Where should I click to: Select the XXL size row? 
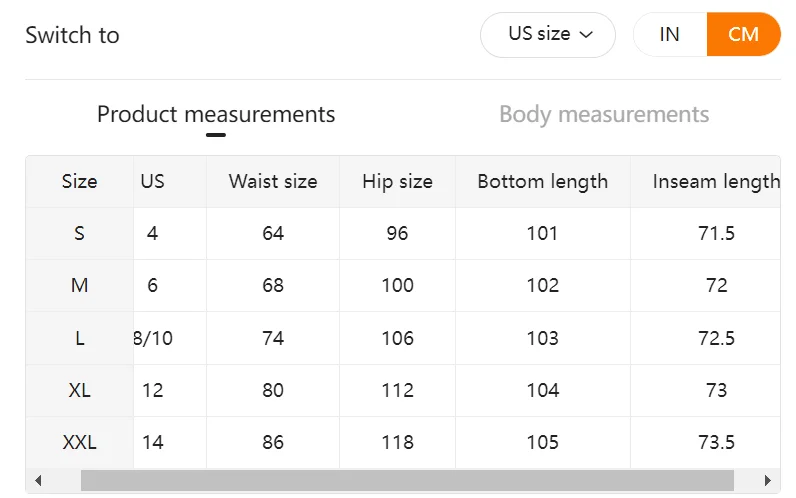[x=79, y=442]
